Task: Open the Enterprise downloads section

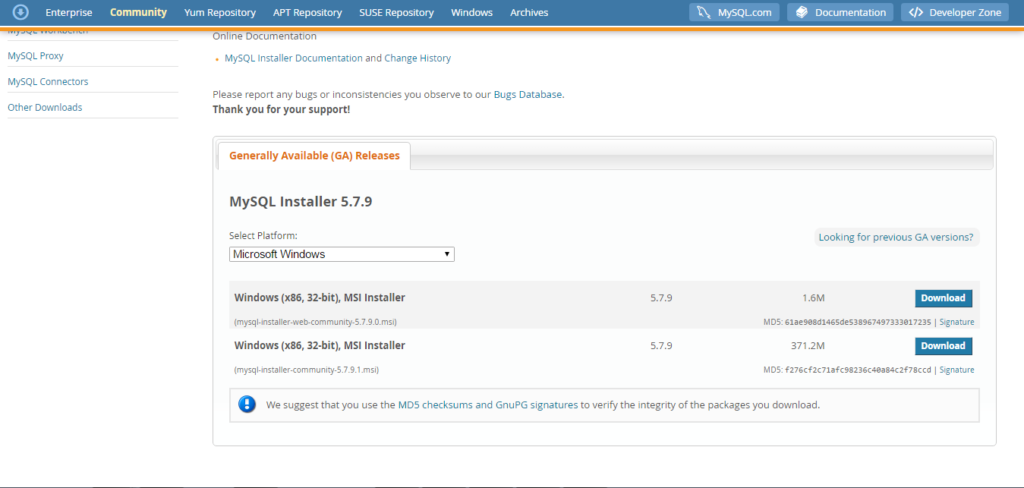Action: pos(69,12)
